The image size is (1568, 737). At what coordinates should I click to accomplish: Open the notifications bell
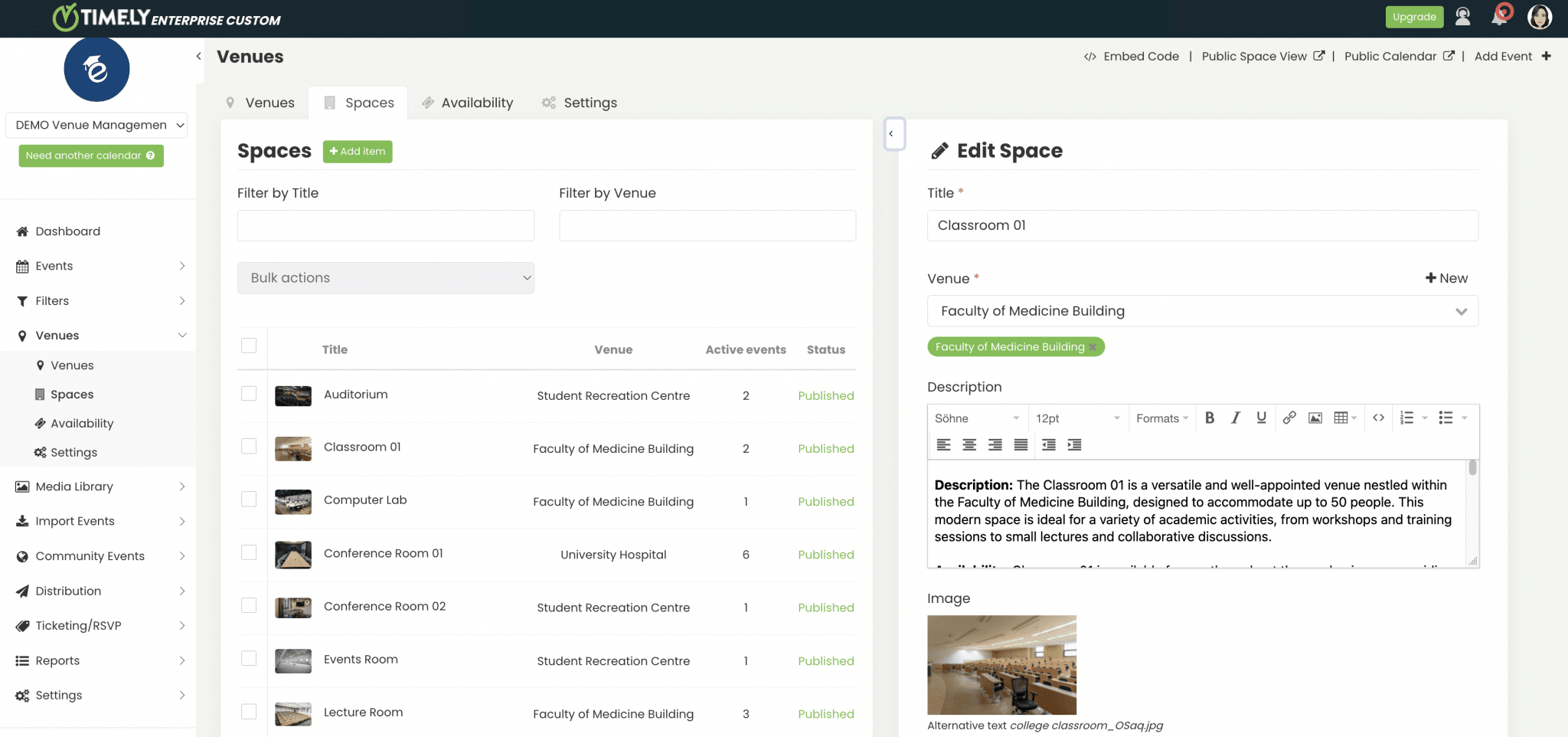click(x=1501, y=17)
